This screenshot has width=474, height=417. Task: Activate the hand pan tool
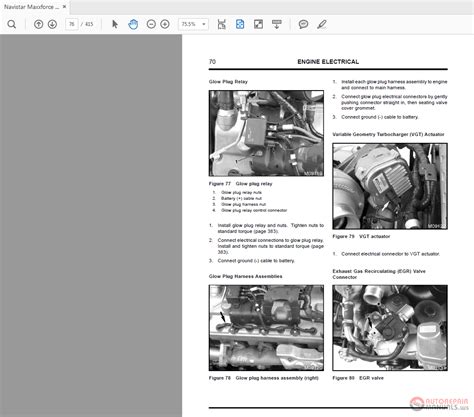click(133, 24)
